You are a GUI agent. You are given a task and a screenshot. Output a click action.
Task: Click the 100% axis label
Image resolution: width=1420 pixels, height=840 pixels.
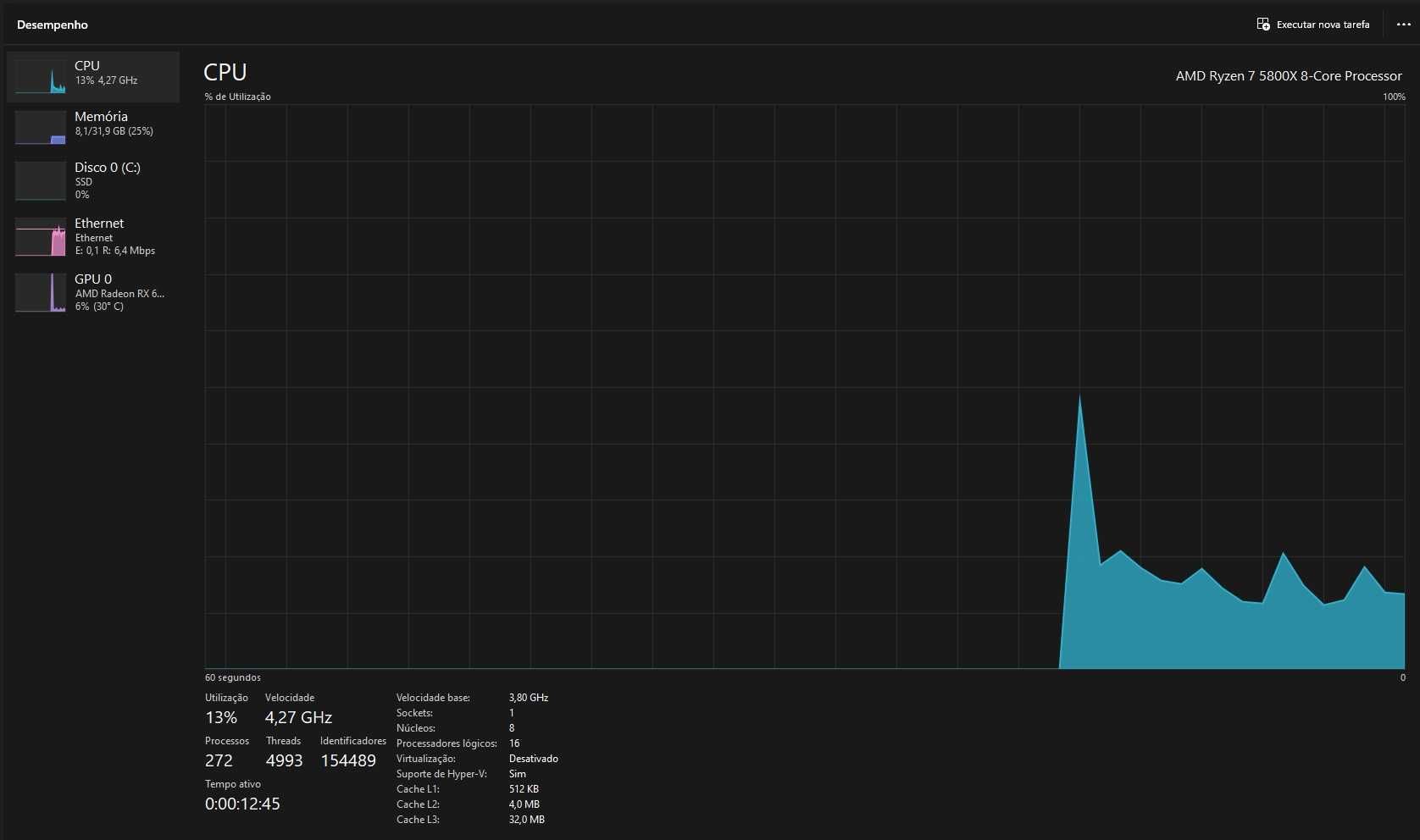coord(1394,97)
